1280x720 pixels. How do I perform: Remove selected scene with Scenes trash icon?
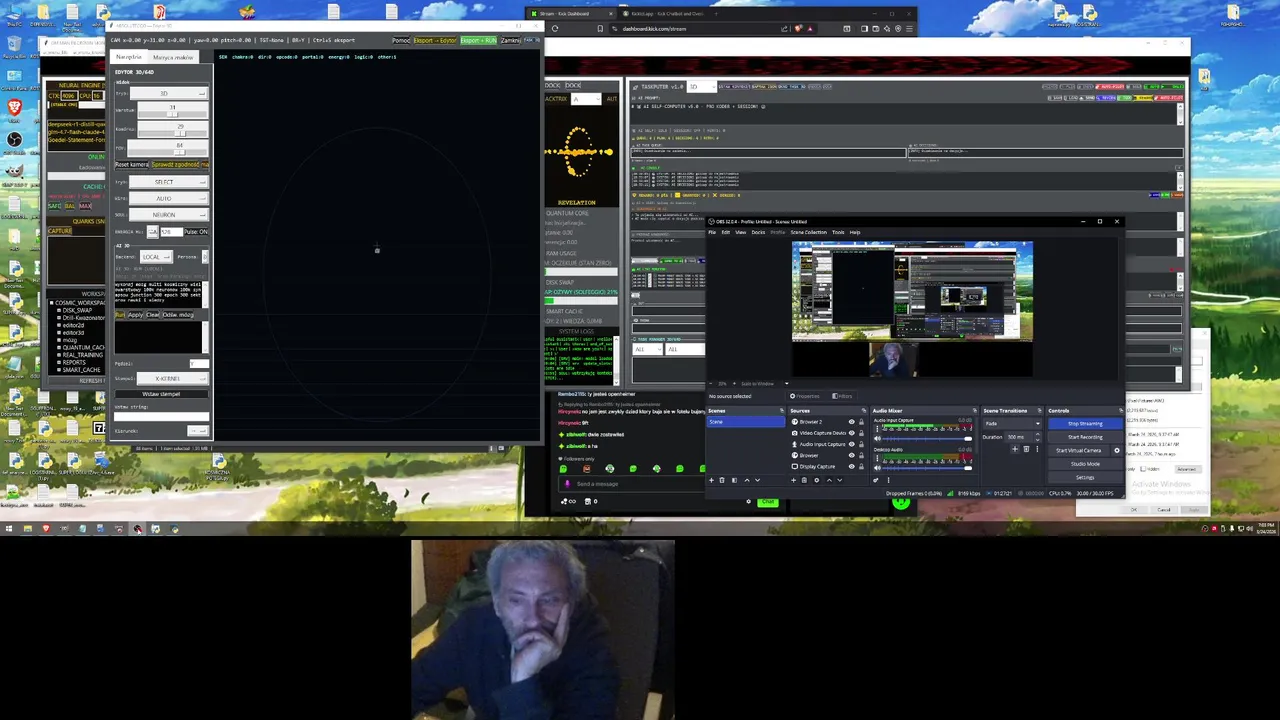coord(722,480)
